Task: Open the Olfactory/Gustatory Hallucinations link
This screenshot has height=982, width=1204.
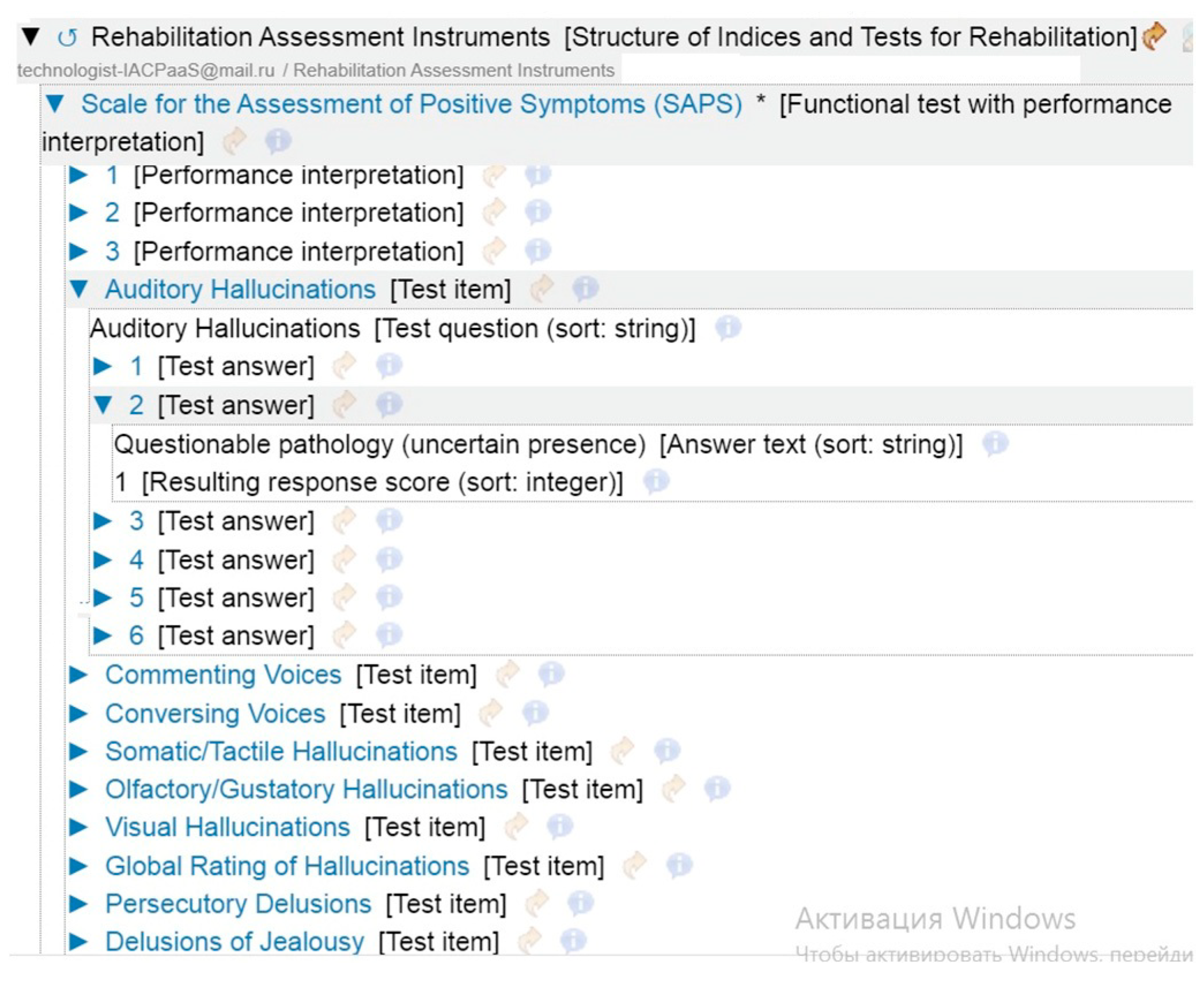Action: click(x=306, y=789)
